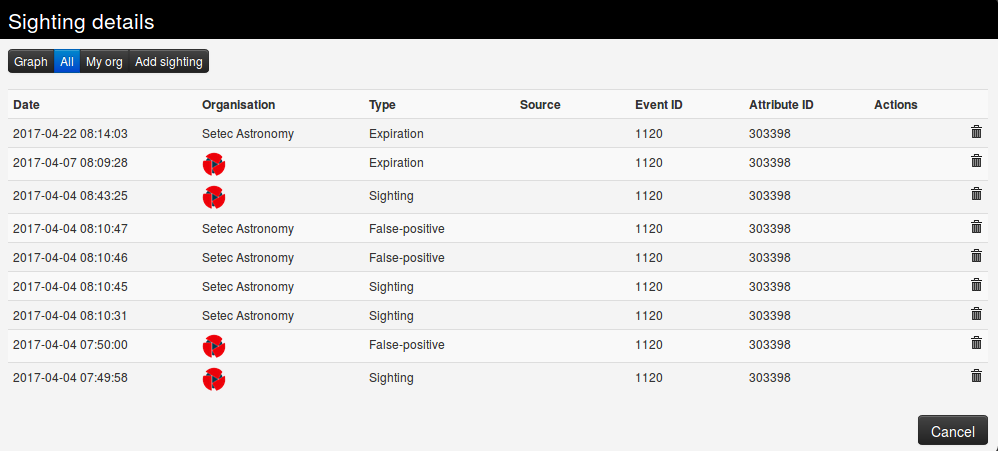Remove the 08:10:47 False-positive sighting

(x=976, y=227)
